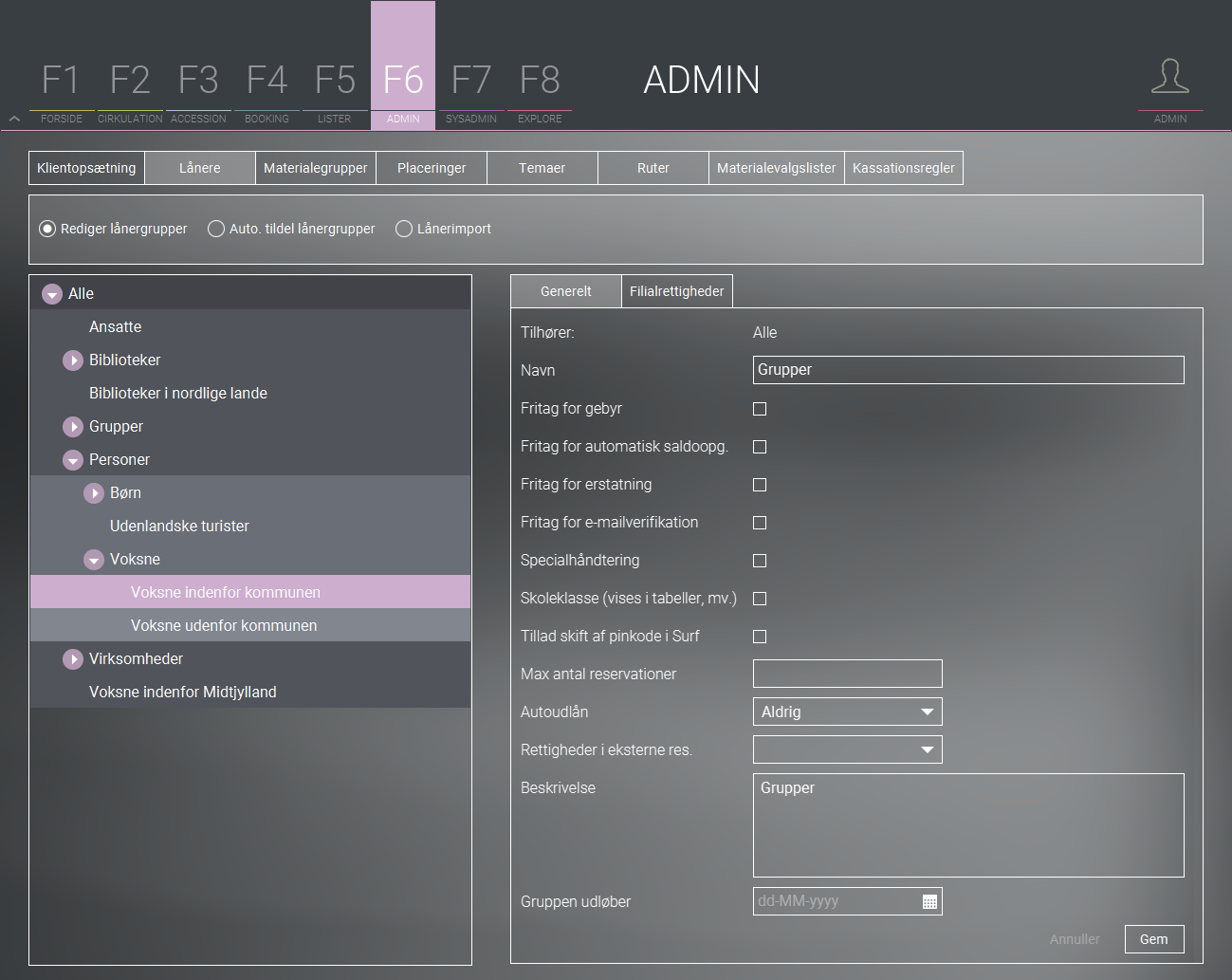Open F5 Lister module
1232x980 pixels.
[335, 91]
